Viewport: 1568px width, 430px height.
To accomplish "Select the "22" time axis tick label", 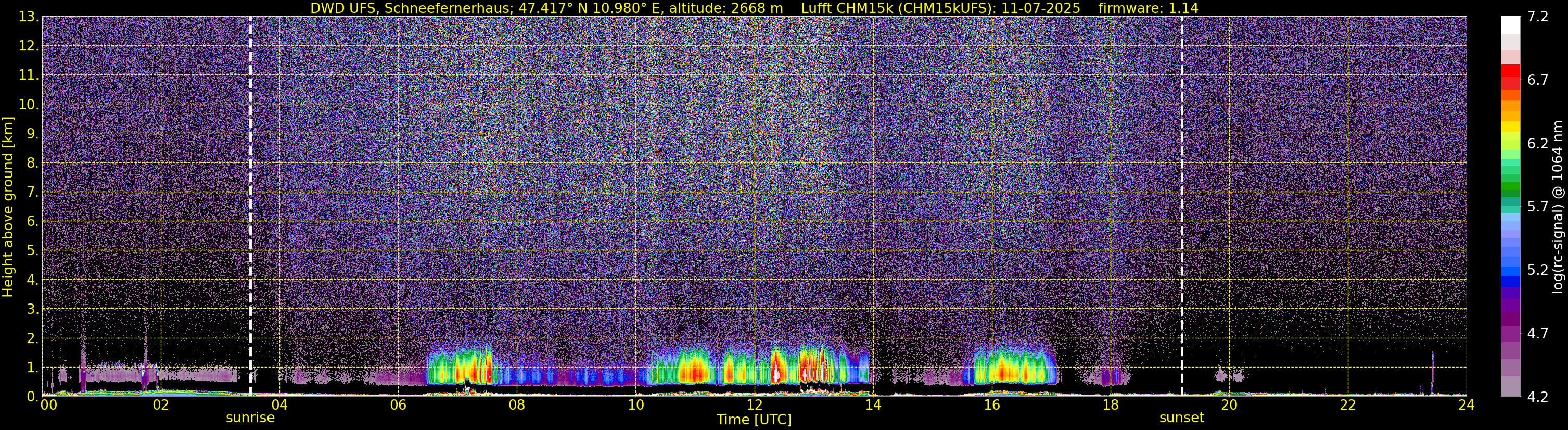I will [x=1348, y=405].
